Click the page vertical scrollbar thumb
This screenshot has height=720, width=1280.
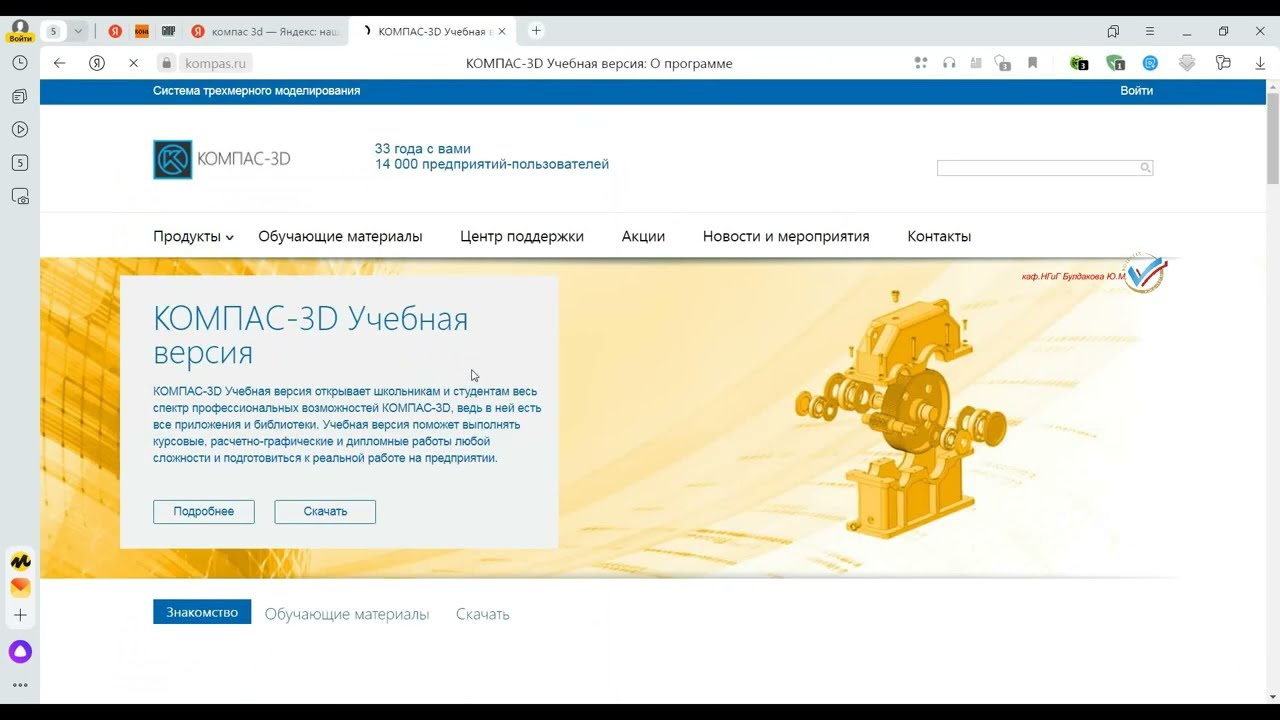point(1273,139)
